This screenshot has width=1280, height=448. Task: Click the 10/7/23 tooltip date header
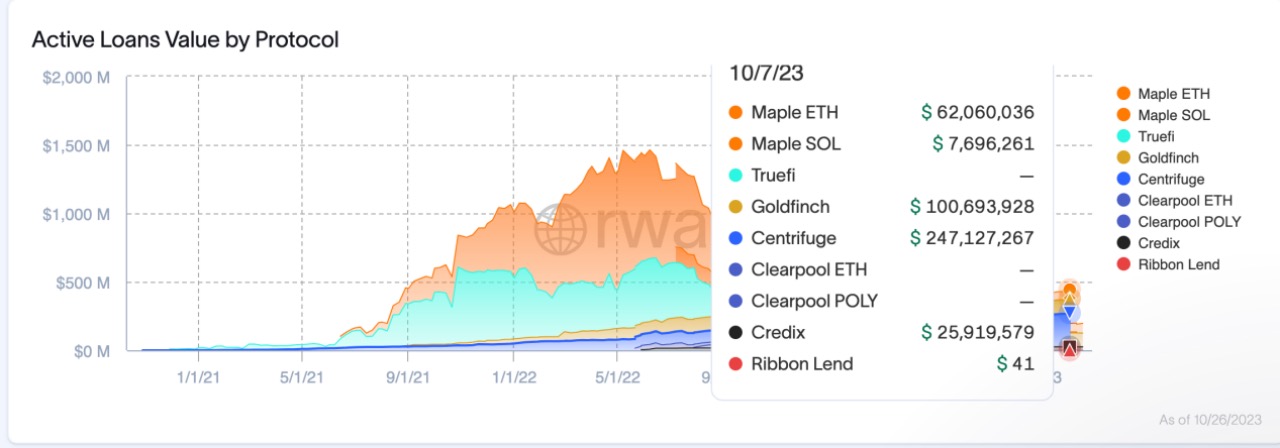(x=767, y=73)
